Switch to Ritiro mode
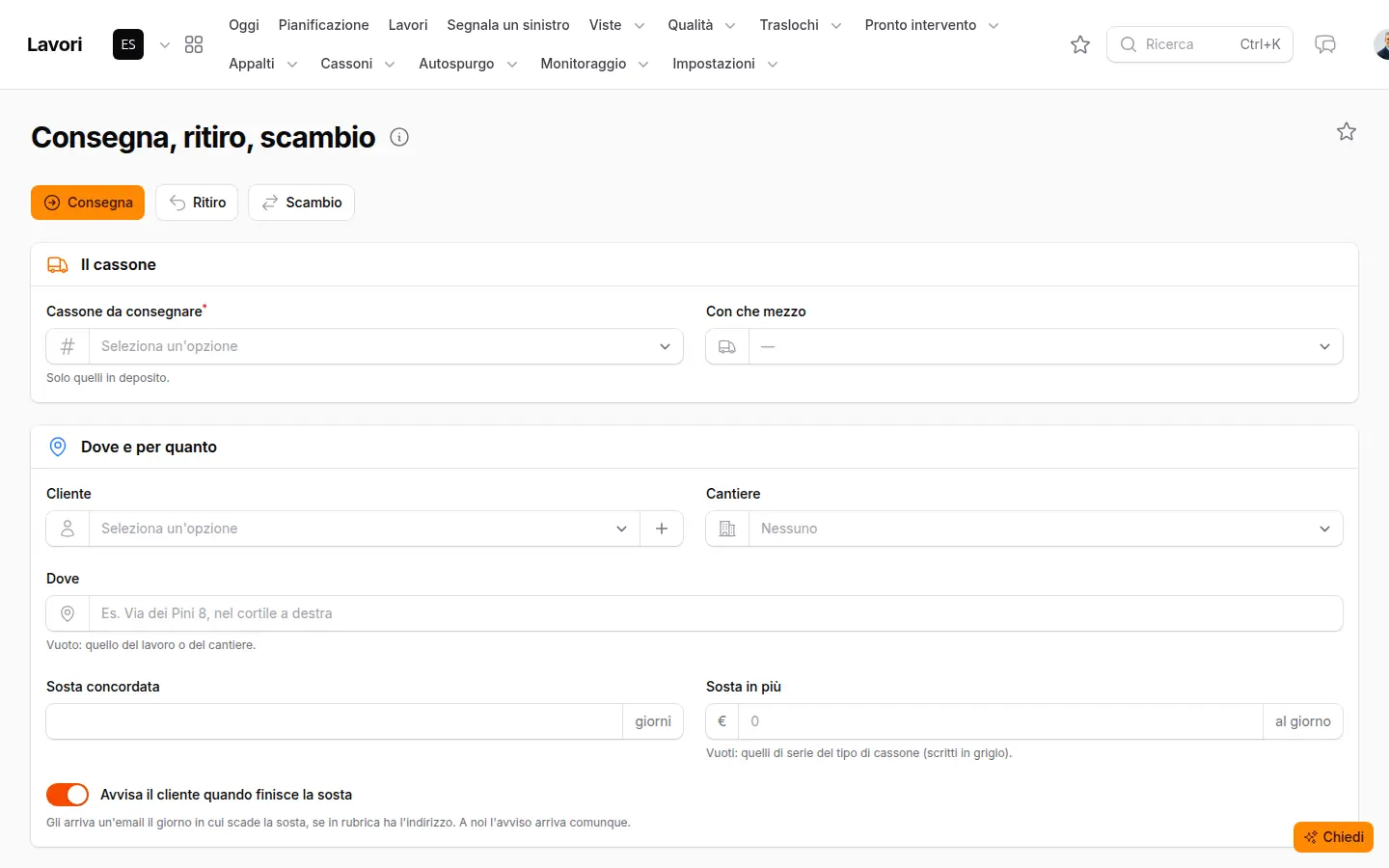Screen dimensions: 1389x868 click(x=197, y=203)
